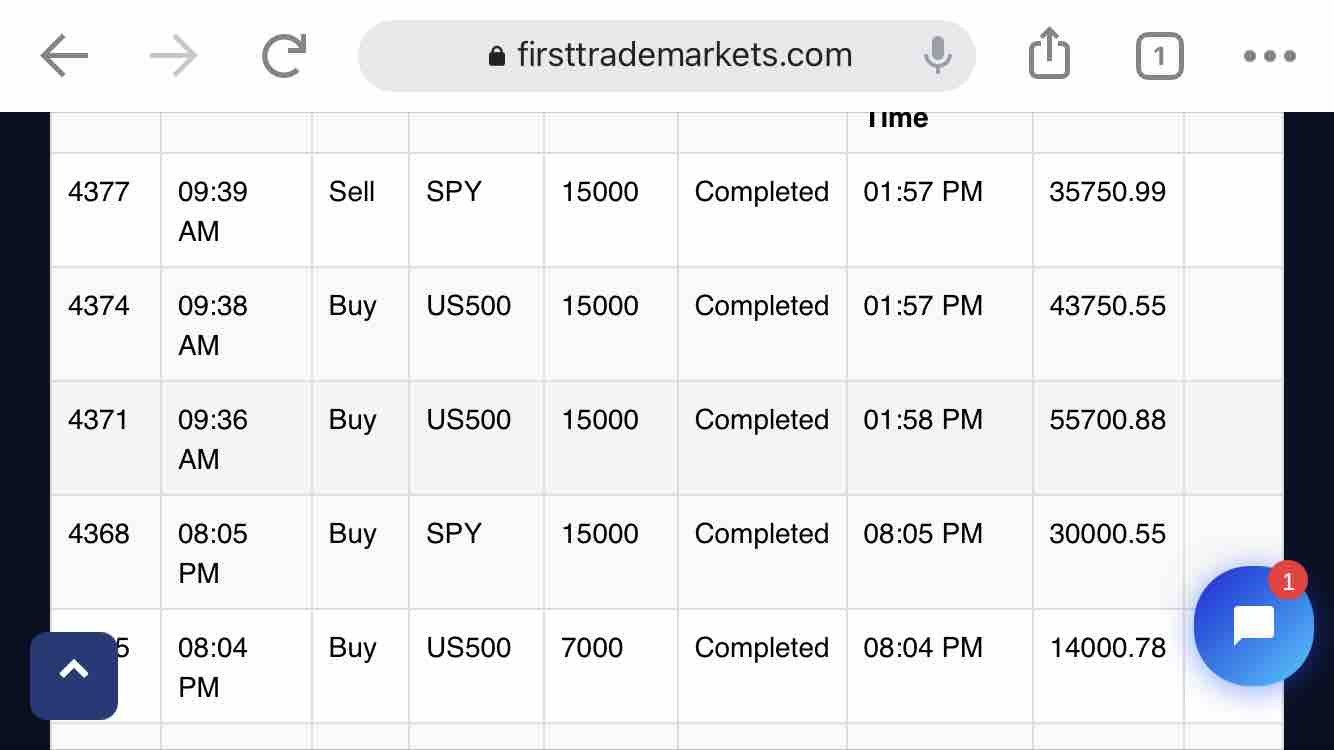The width and height of the screenshot is (1334, 750).
Task: Open the chat bubble with 1 notification
Action: tap(1253, 626)
